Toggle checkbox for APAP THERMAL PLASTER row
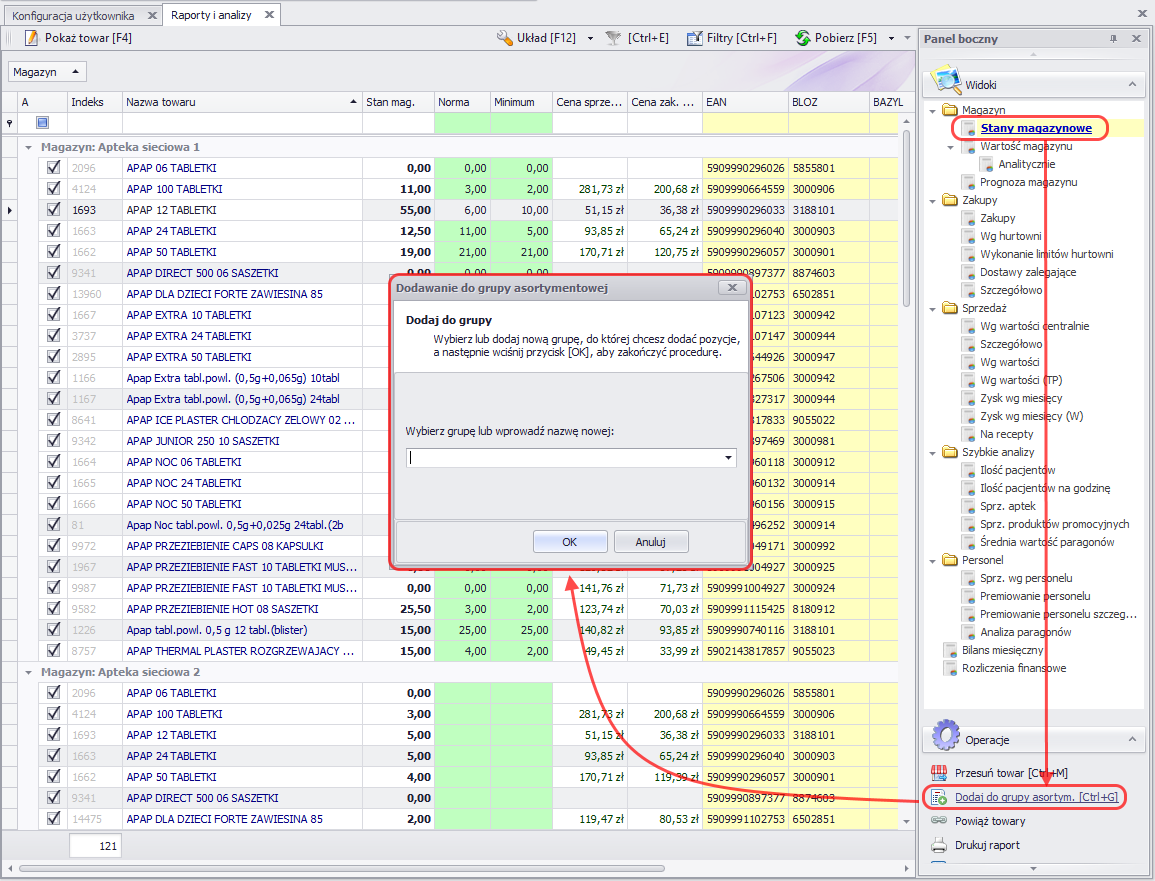 click(54, 651)
